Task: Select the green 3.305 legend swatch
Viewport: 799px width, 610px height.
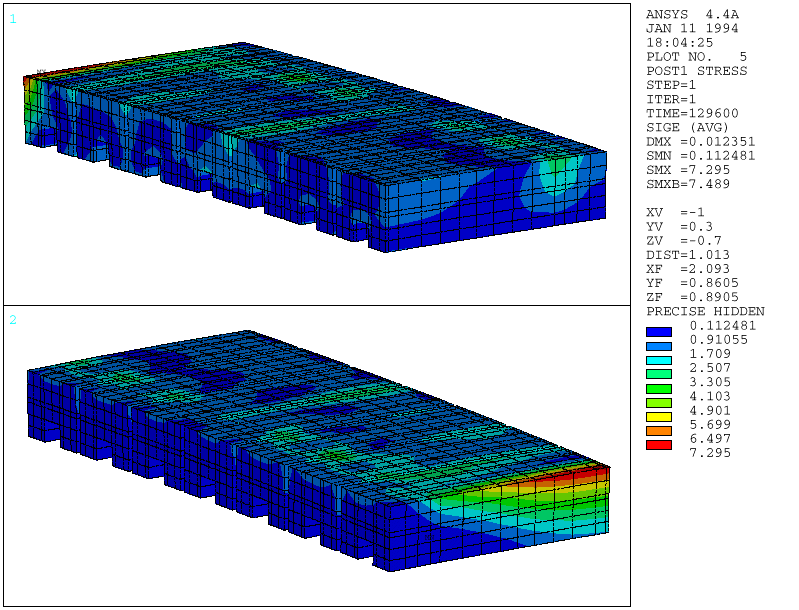Action: click(659, 387)
